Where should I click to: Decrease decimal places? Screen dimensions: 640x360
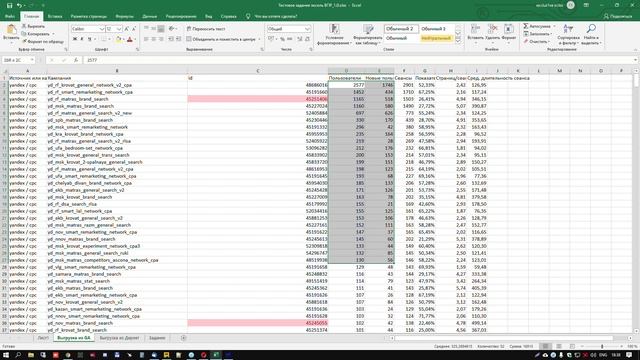coord(307,39)
